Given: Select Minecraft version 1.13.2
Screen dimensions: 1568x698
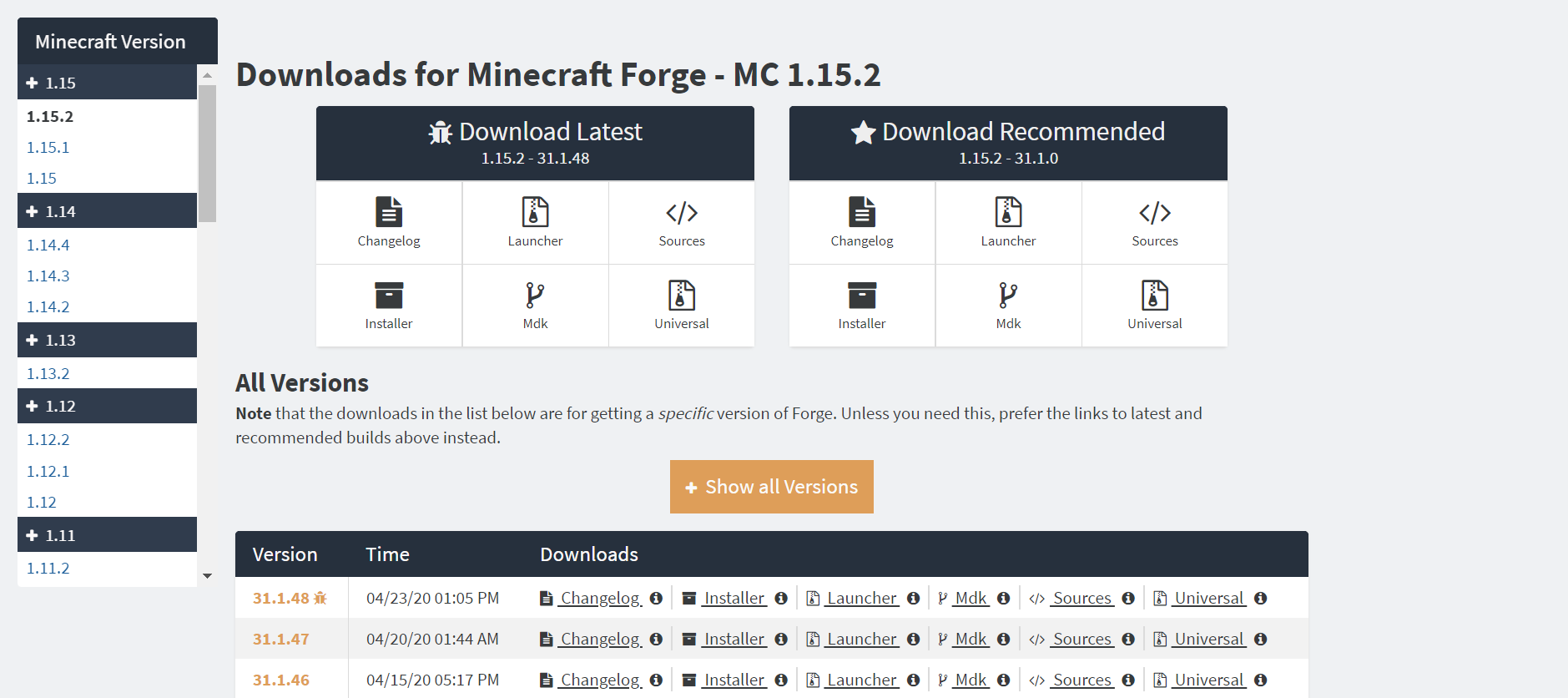Looking at the screenshot, I should (x=48, y=373).
